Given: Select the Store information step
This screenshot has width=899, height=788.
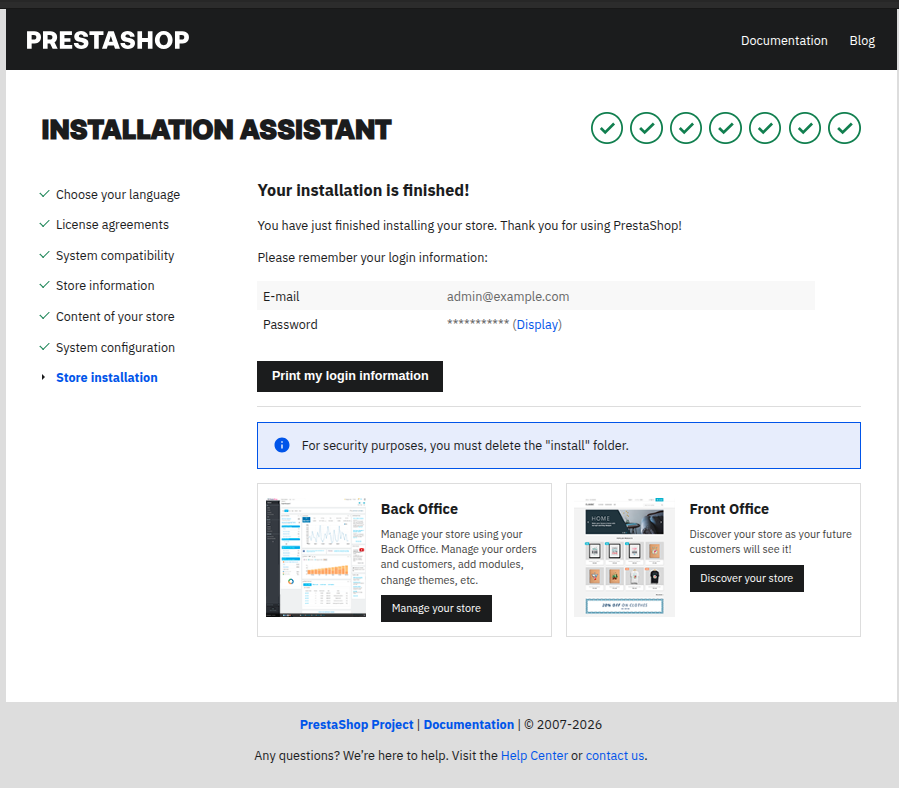Looking at the screenshot, I should tap(105, 286).
